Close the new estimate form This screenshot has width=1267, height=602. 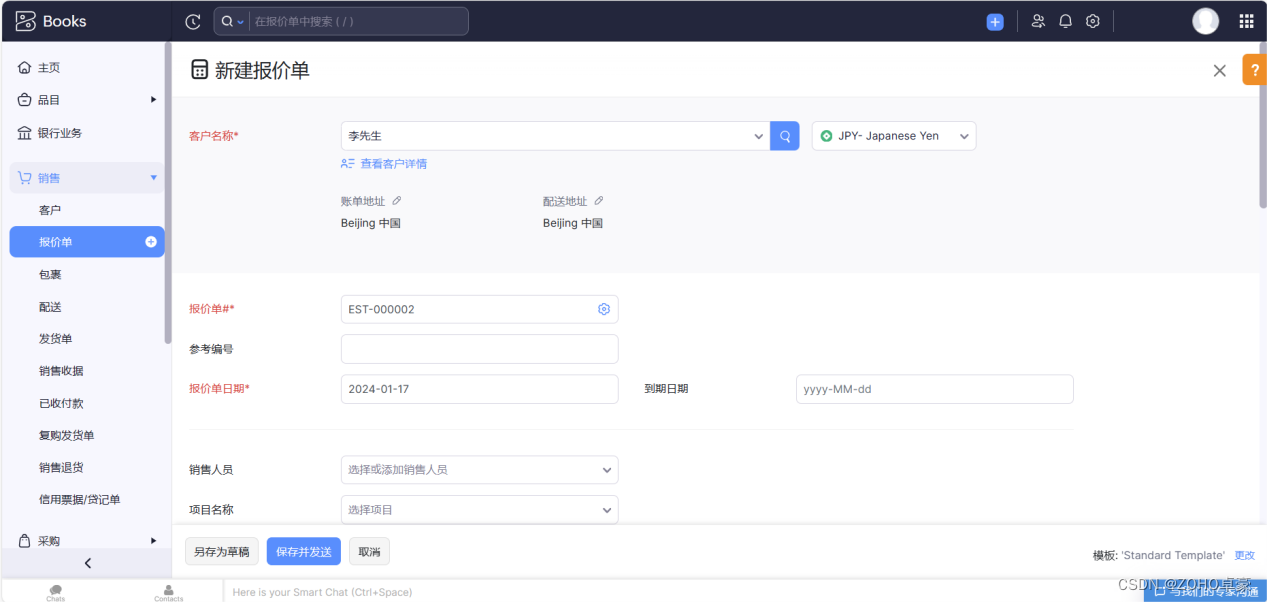[1220, 70]
